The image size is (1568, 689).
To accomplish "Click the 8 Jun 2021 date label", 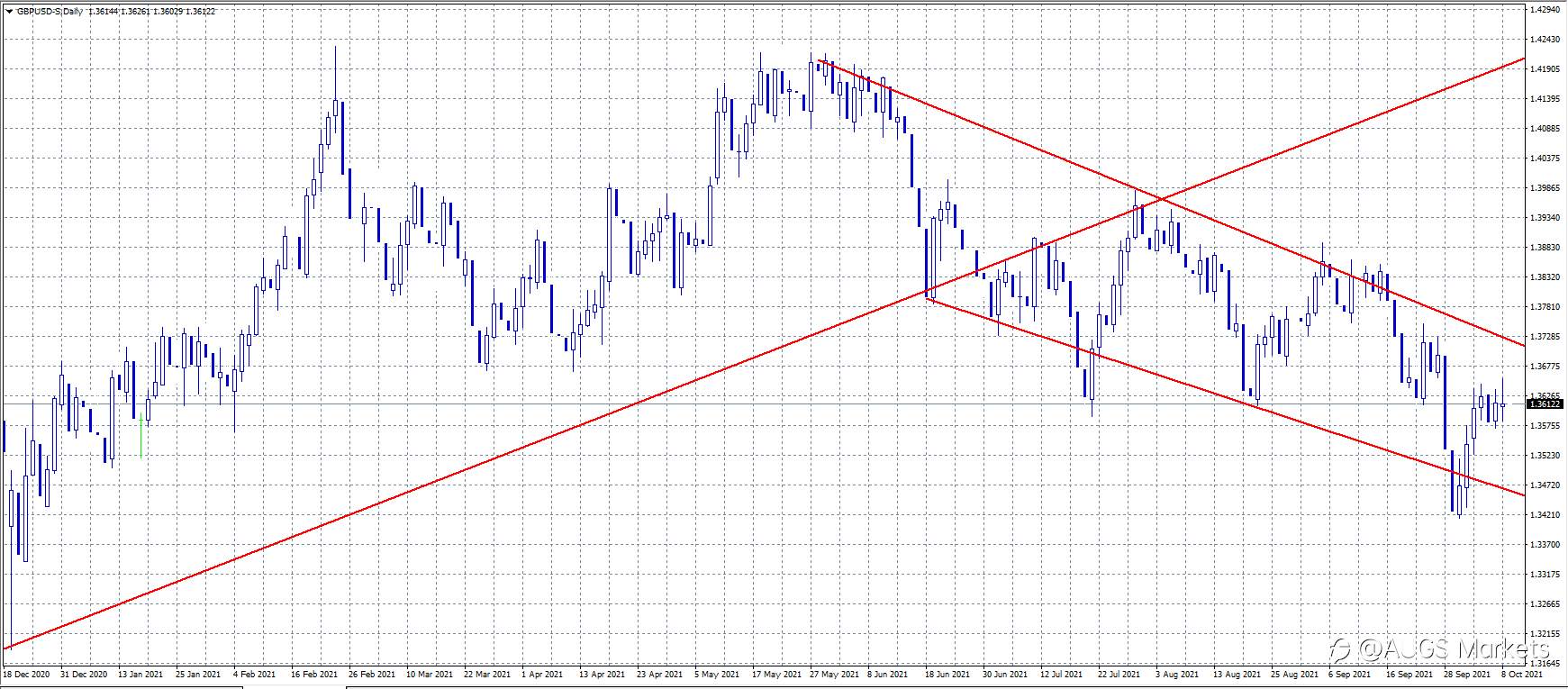I will point(889,673).
